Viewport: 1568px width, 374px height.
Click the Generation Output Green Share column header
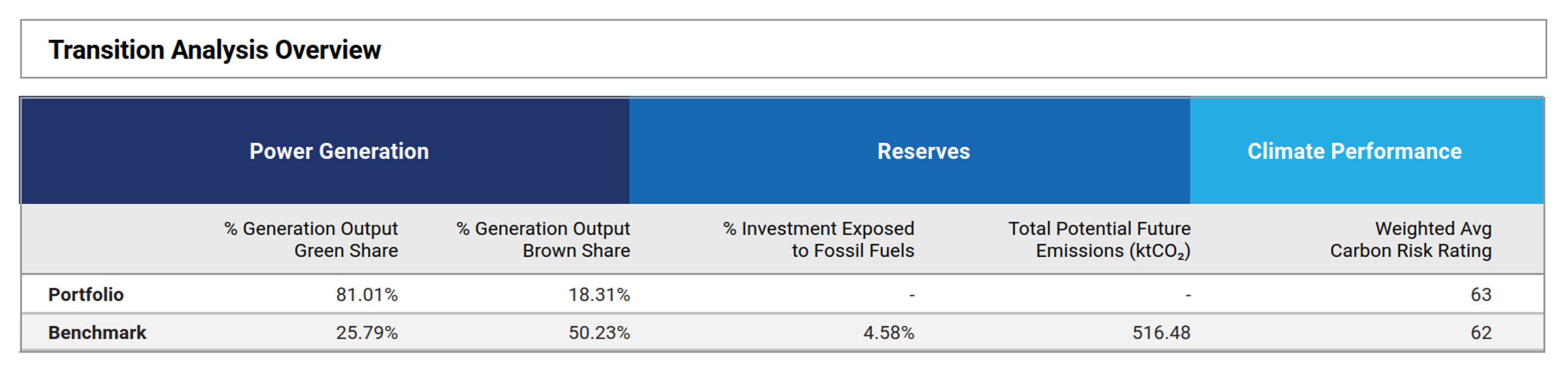pyautogui.click(x=311, y=239)
